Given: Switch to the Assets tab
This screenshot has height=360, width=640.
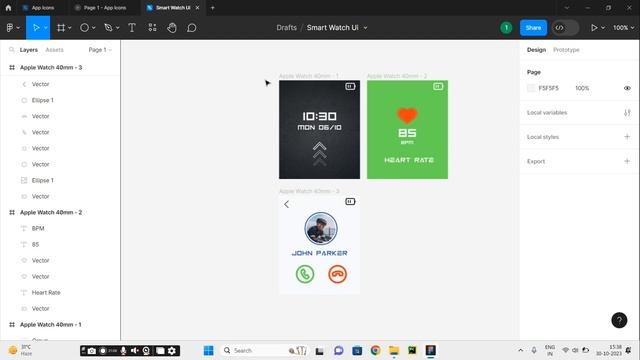Looking at the screenshot, I should click(x=54, y=50).
